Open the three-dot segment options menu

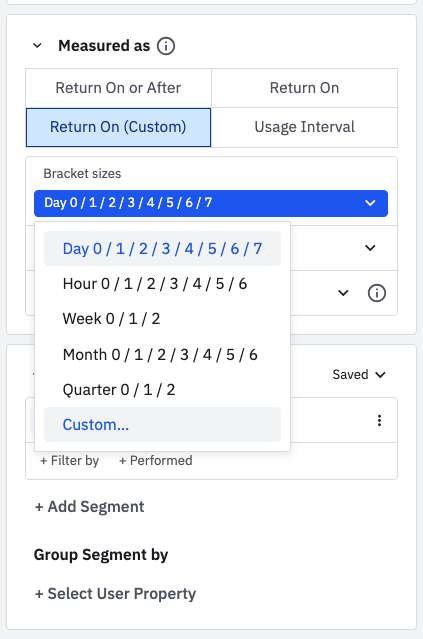[x=379, y=421]
